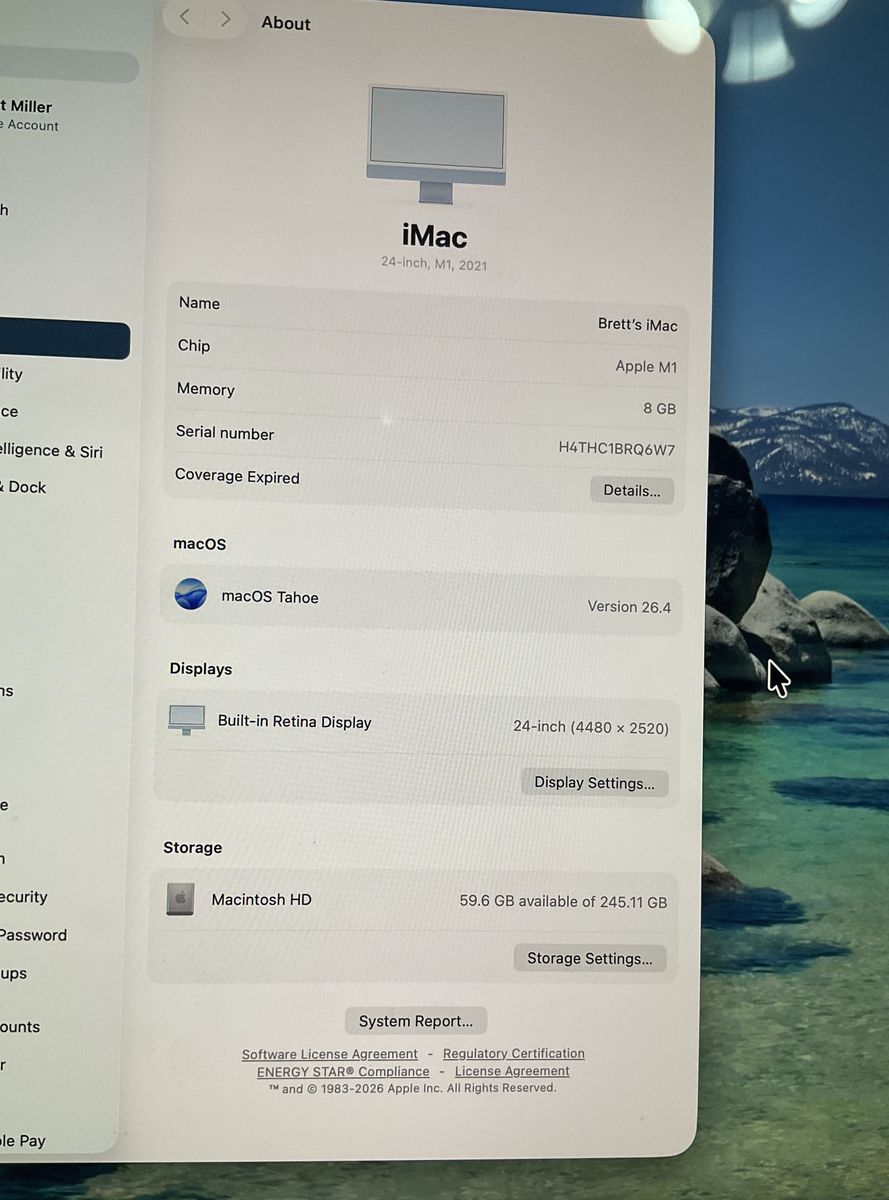Click the Built-in Retina Display monitor icon
Screen dimensions: 889x1200
coord(187,720)
